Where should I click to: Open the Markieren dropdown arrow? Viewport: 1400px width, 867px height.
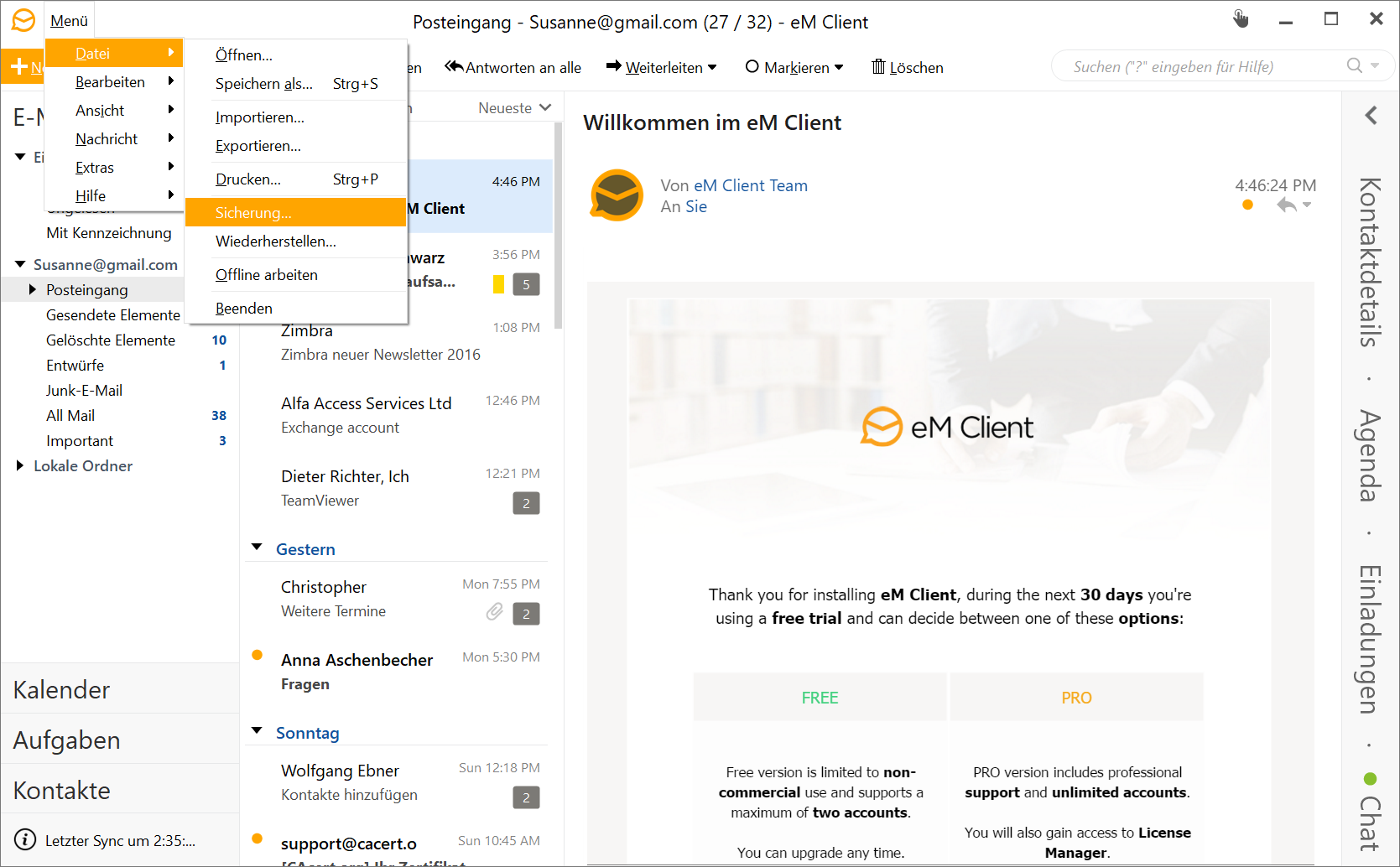coord(839,67)
